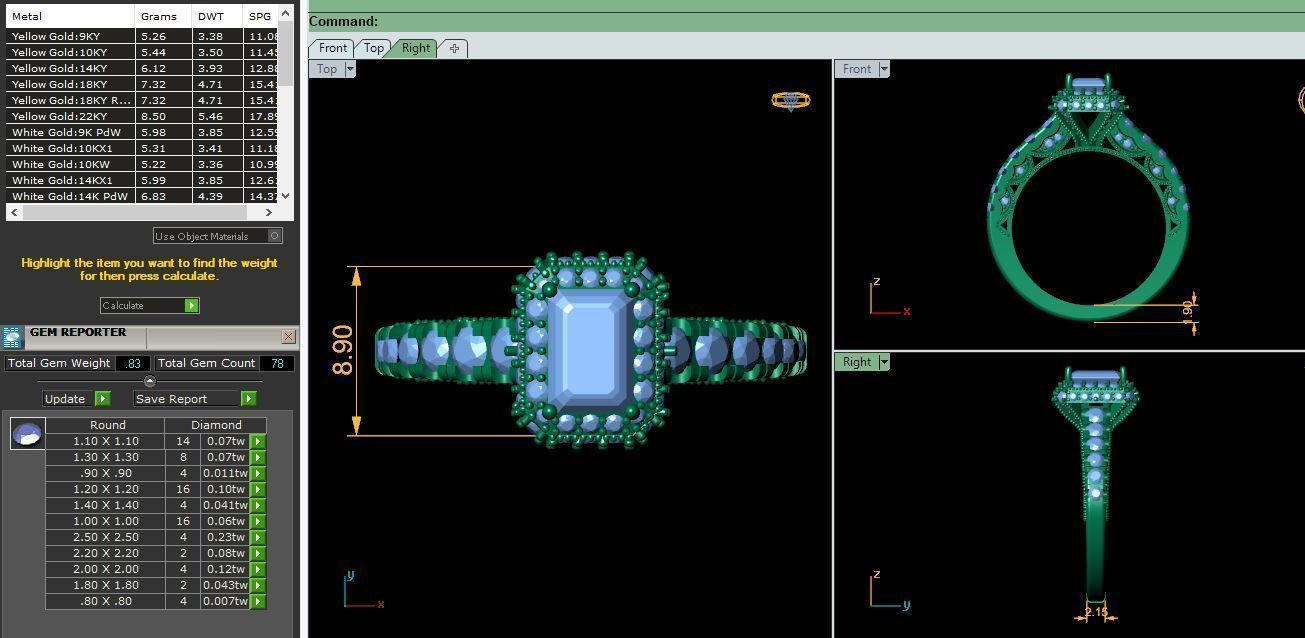The height and width of the screenshot is (638, 1305).
Task: Add a new viewport tab with plus icon
Action: (454, 48)
